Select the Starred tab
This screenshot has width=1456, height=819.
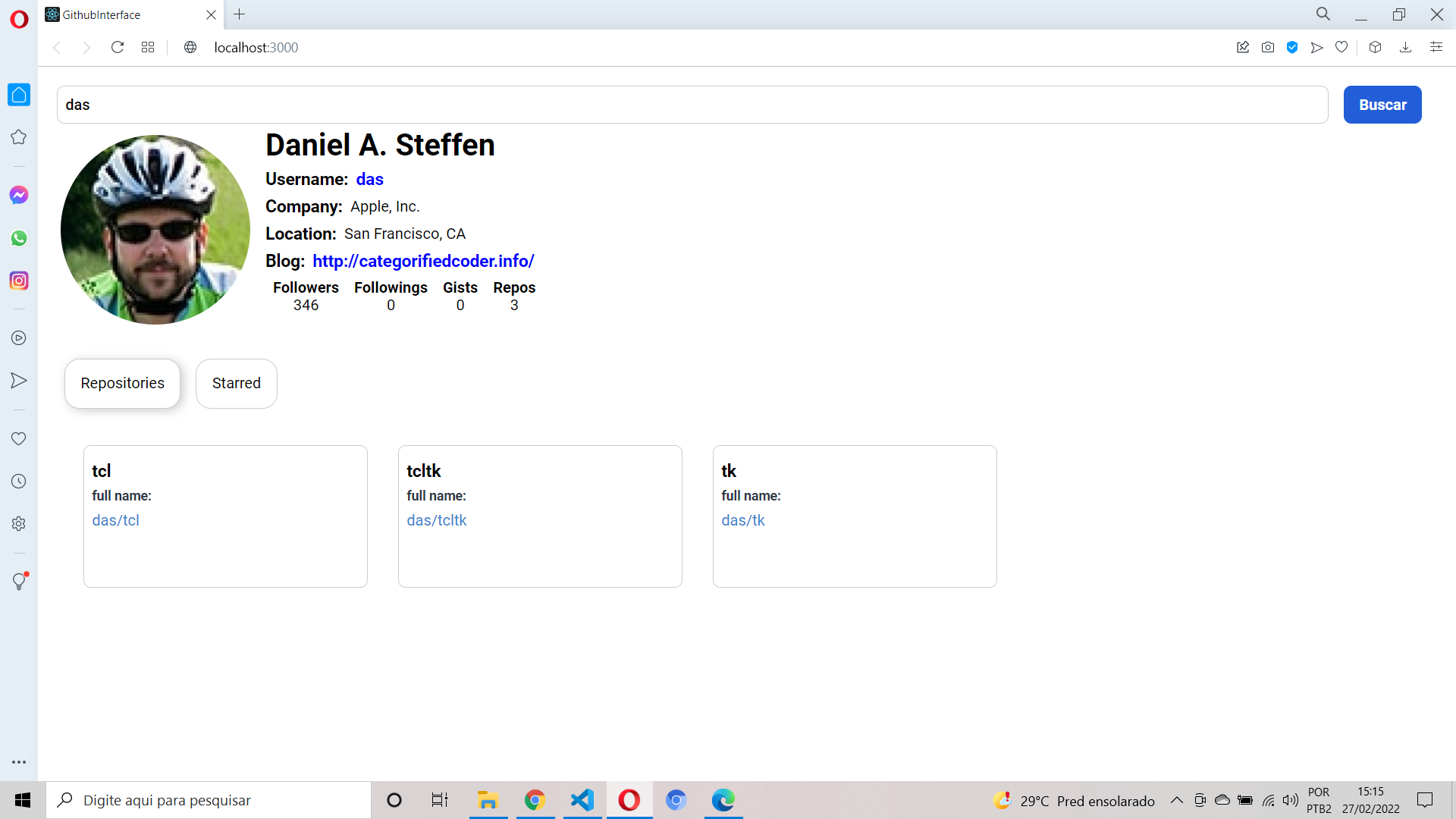[237, 384]
